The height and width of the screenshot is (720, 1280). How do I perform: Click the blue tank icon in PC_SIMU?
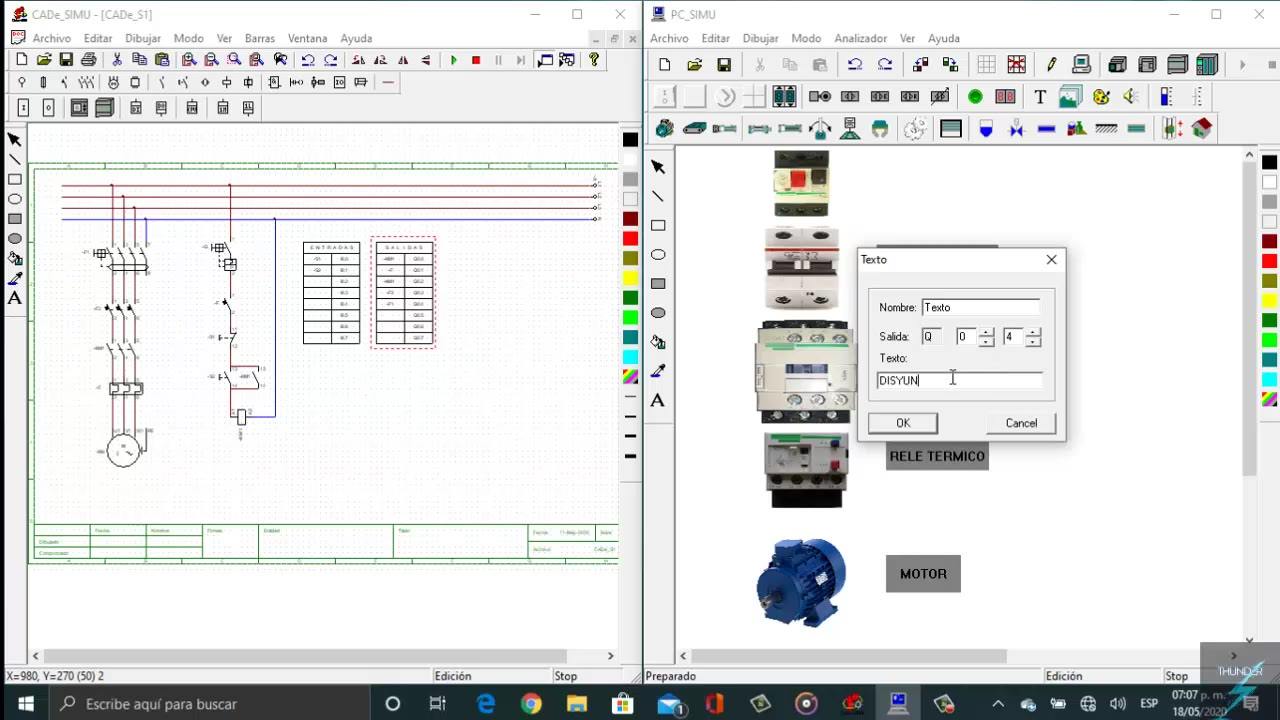click(986, 129)
